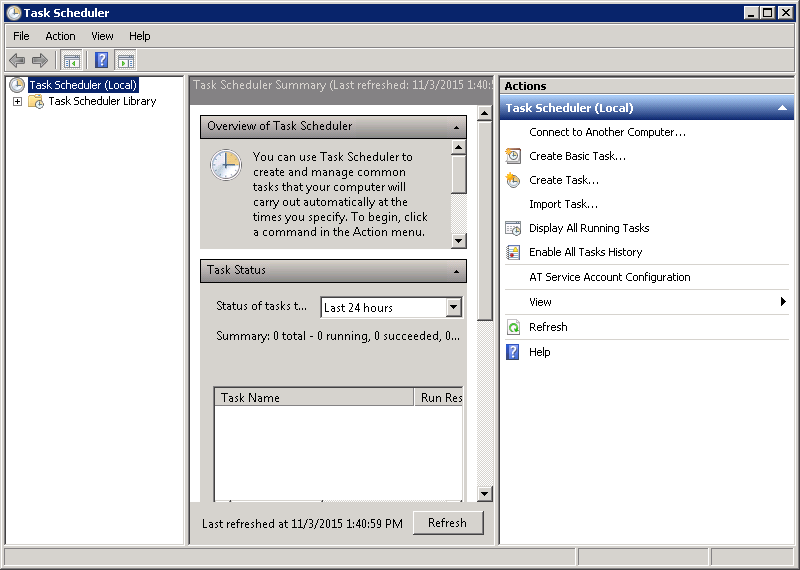
Task: Select Enable All Tasks History action
Action: click(586, 252)
